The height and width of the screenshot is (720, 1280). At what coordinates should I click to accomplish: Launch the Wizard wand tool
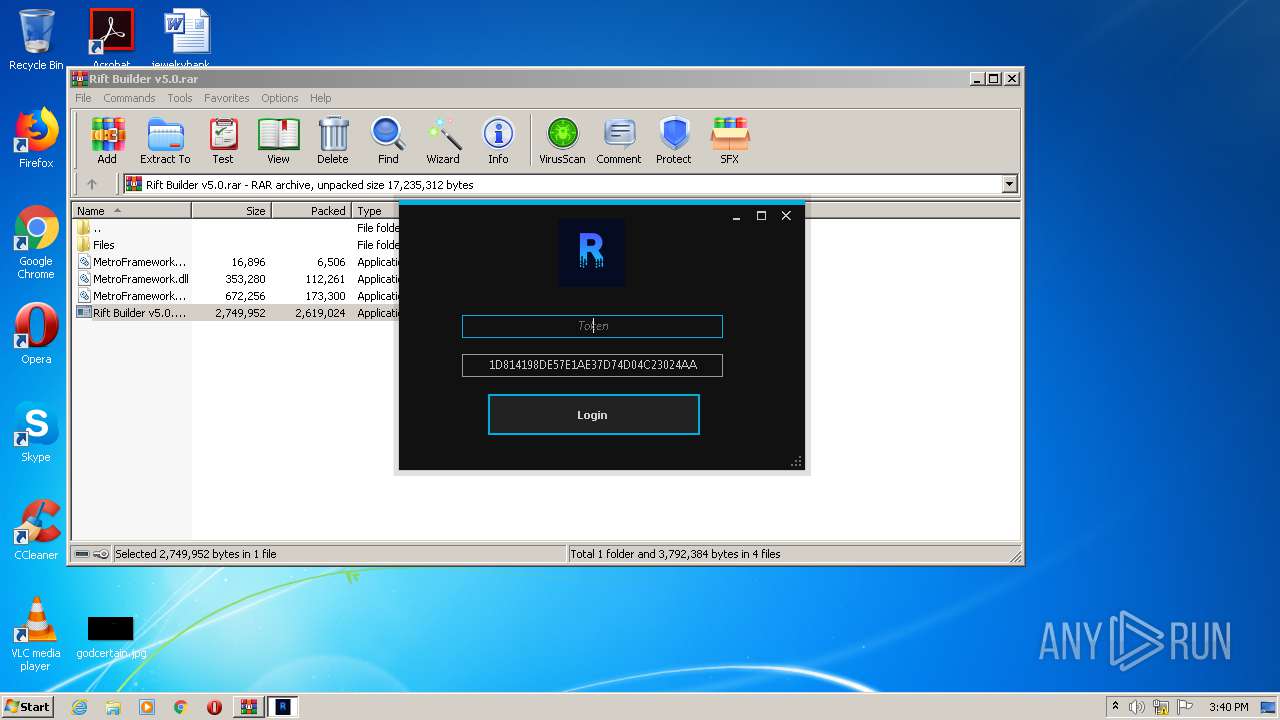click(443, 140)
